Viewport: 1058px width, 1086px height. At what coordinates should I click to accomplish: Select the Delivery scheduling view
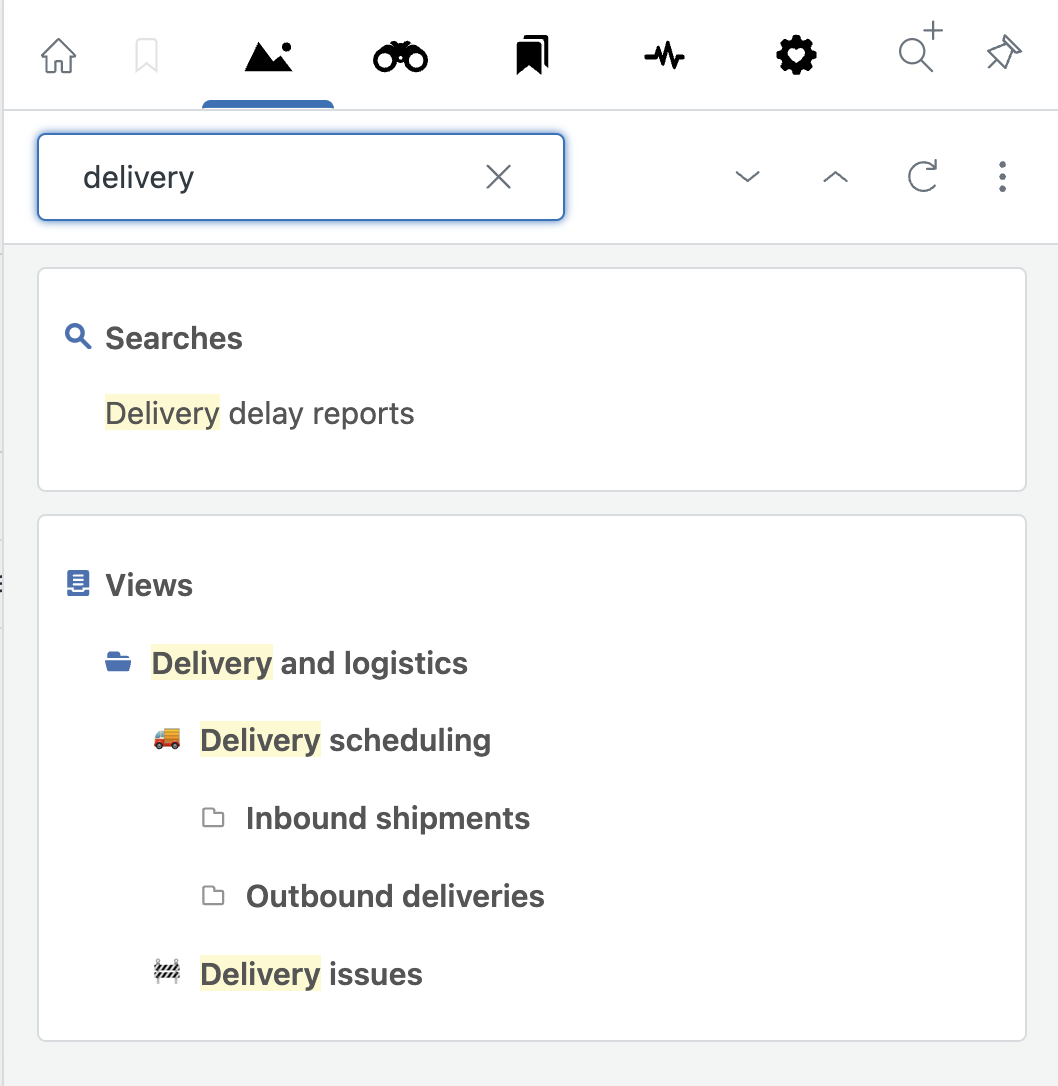345,740
